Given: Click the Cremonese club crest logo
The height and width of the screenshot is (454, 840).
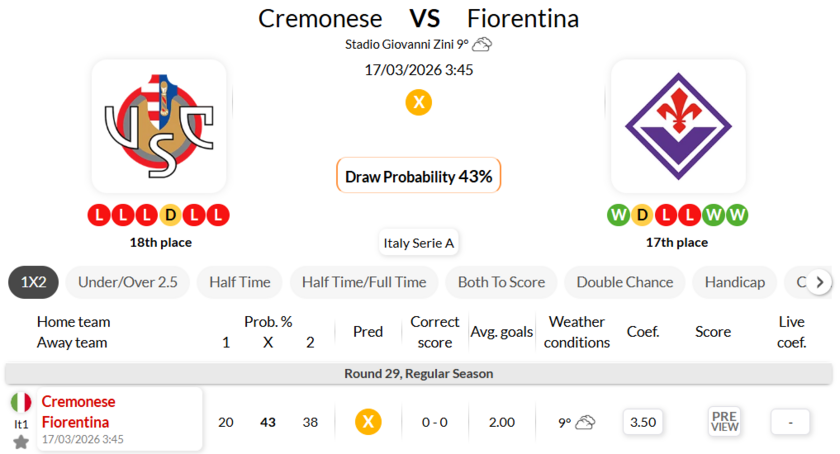Looking at the screenshot, I should tap(159, 124).
